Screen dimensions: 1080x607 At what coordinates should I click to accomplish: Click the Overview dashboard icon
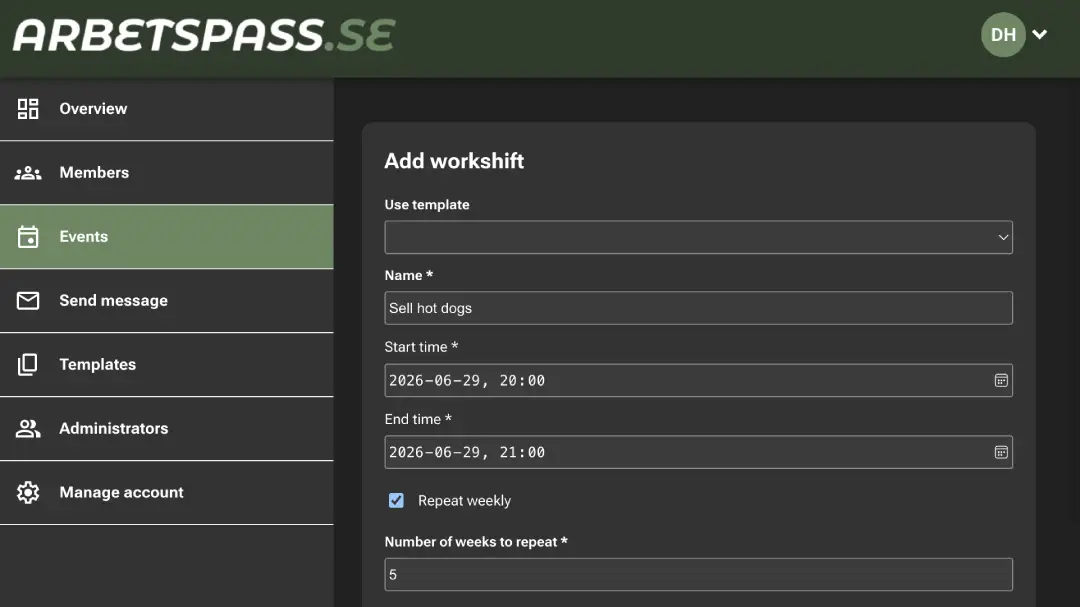coord(28,109)
